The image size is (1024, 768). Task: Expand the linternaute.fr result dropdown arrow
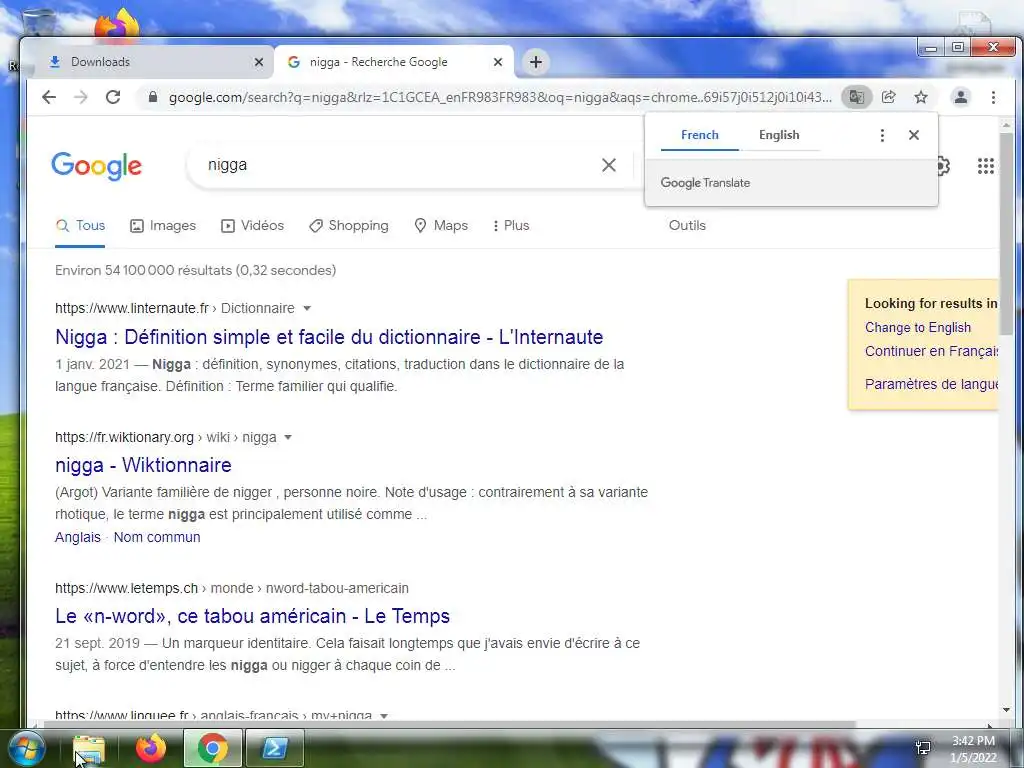click(x=307, y=308)
